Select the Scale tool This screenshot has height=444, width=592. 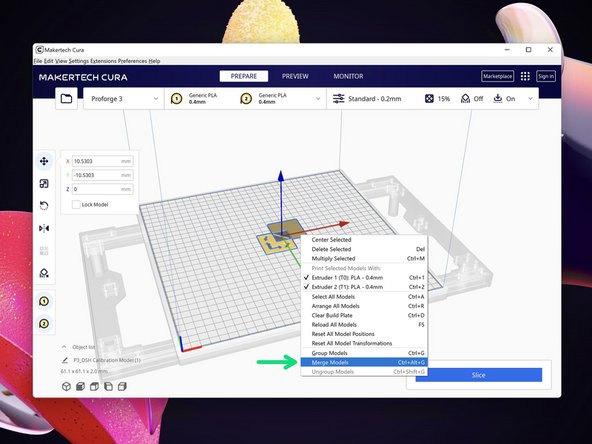[44, 183]
